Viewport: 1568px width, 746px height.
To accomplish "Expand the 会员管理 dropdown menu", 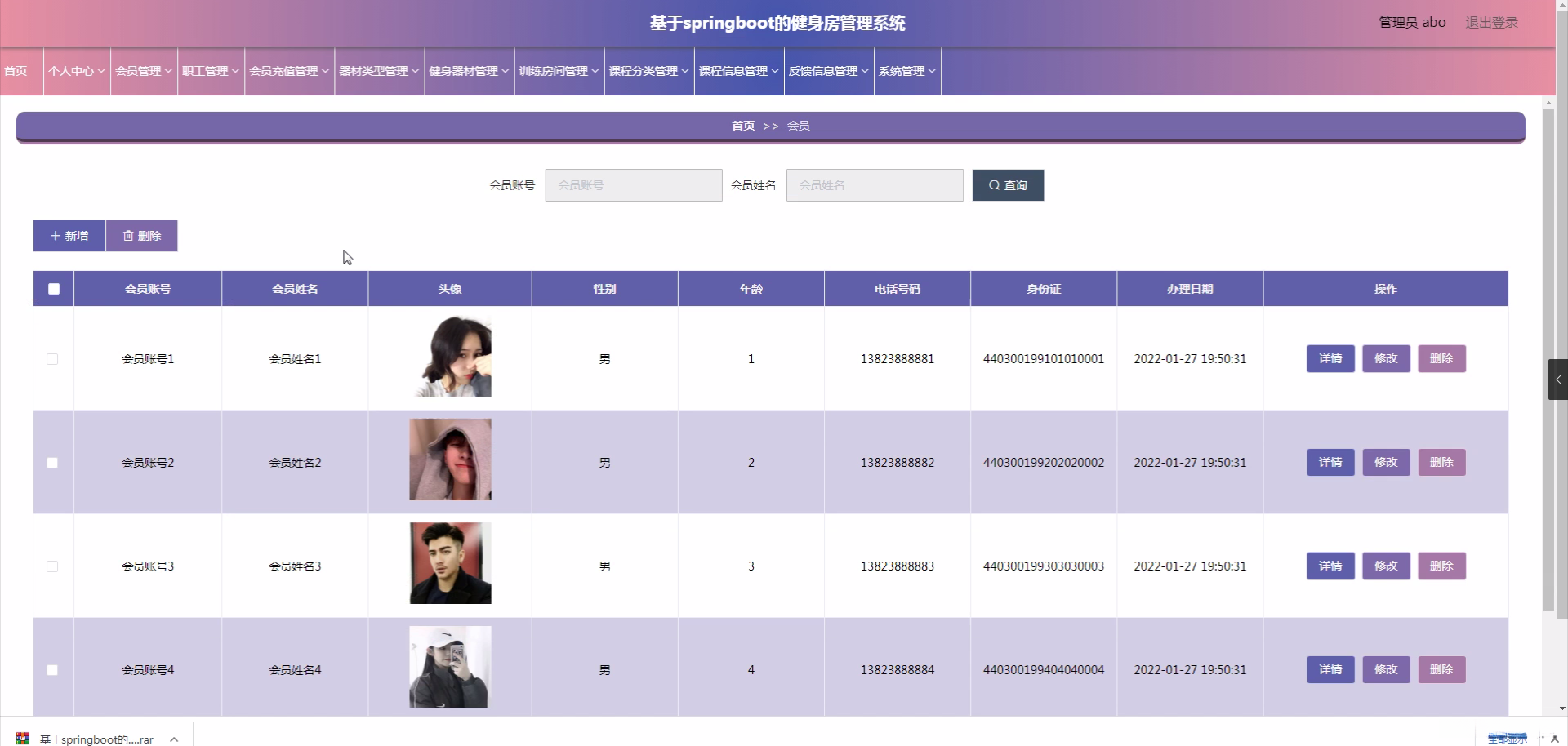I will pyautogui.click(x=144, y=71).
